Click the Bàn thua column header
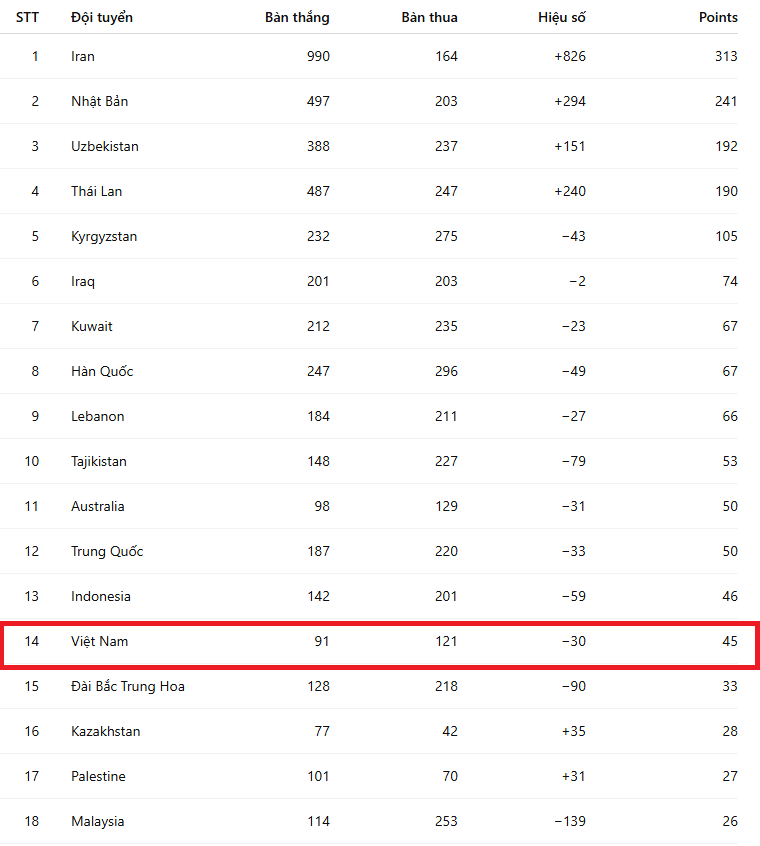The width and height of the screenshot is (760, 846). click(429, 18)
